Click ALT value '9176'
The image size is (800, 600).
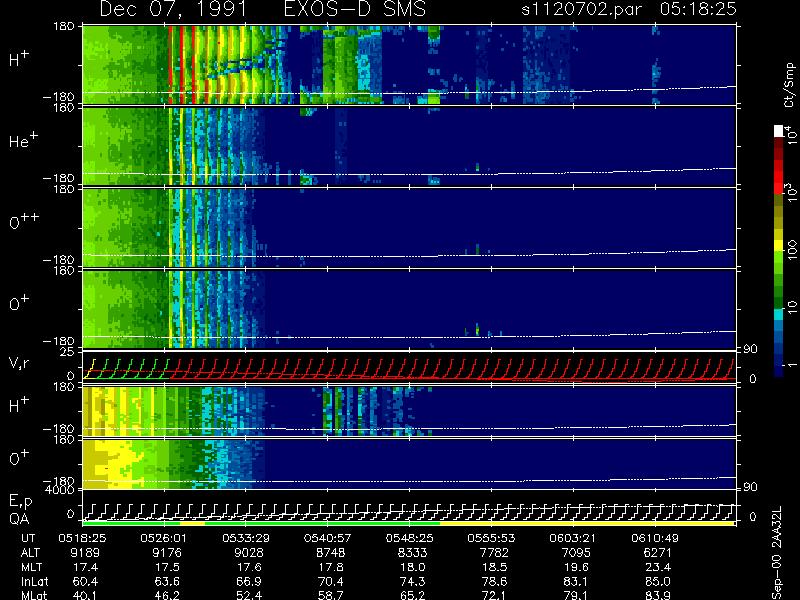167,553
